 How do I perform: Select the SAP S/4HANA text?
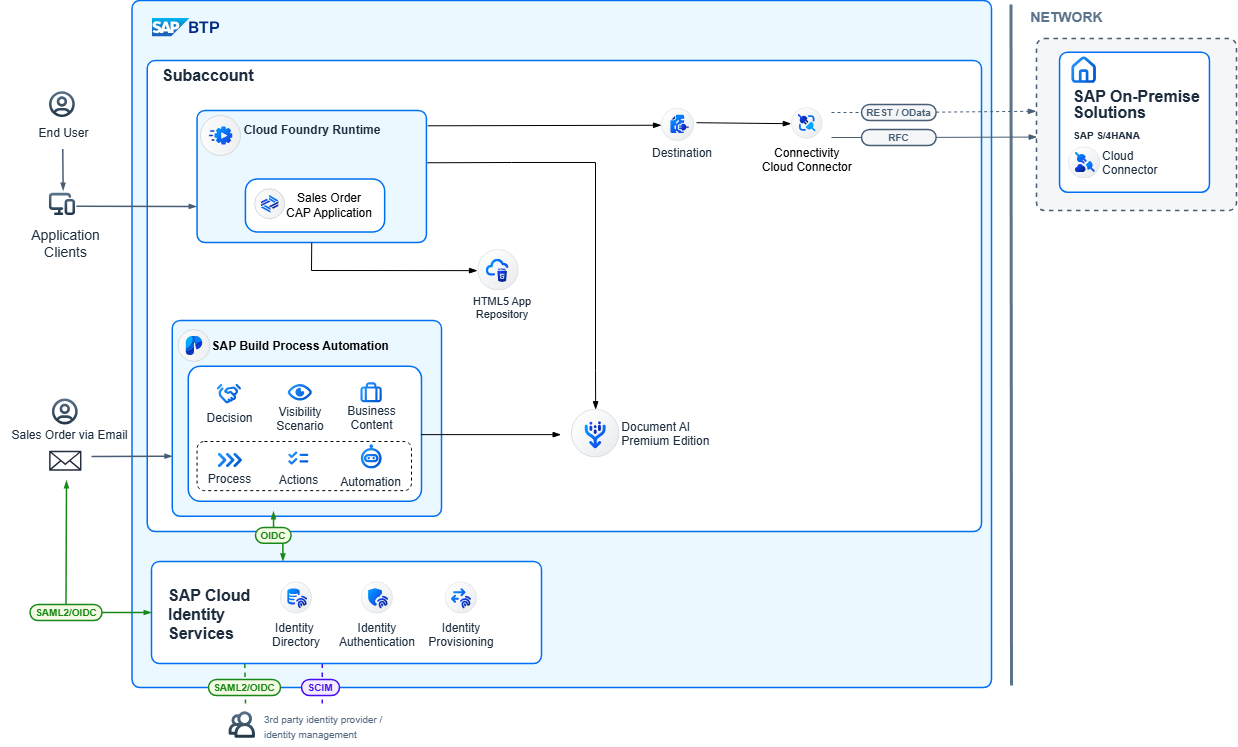1107,135
